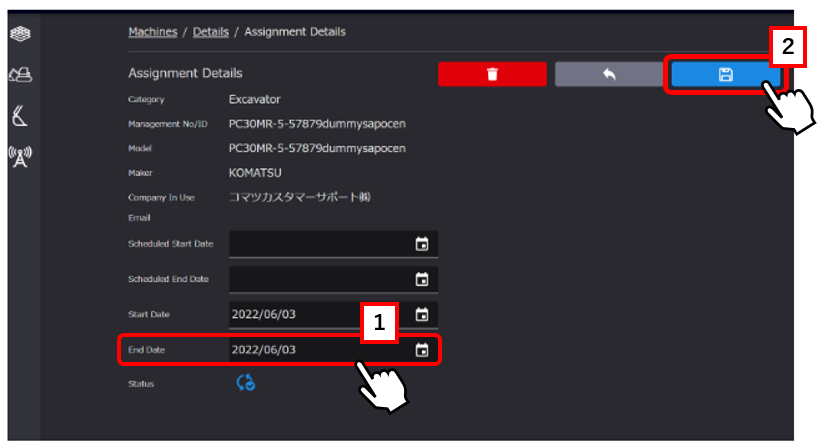Select the KOMATSU maker value
The width and height of the screenshot is (820, 447).
(255, 173)
